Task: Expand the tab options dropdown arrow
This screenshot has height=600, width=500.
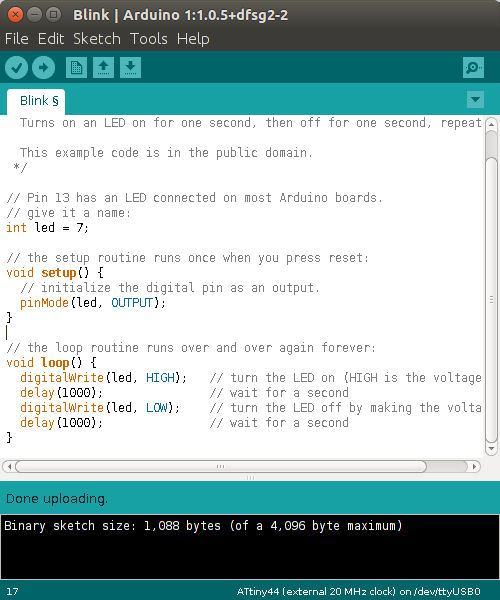Action: tap(476, 99)
